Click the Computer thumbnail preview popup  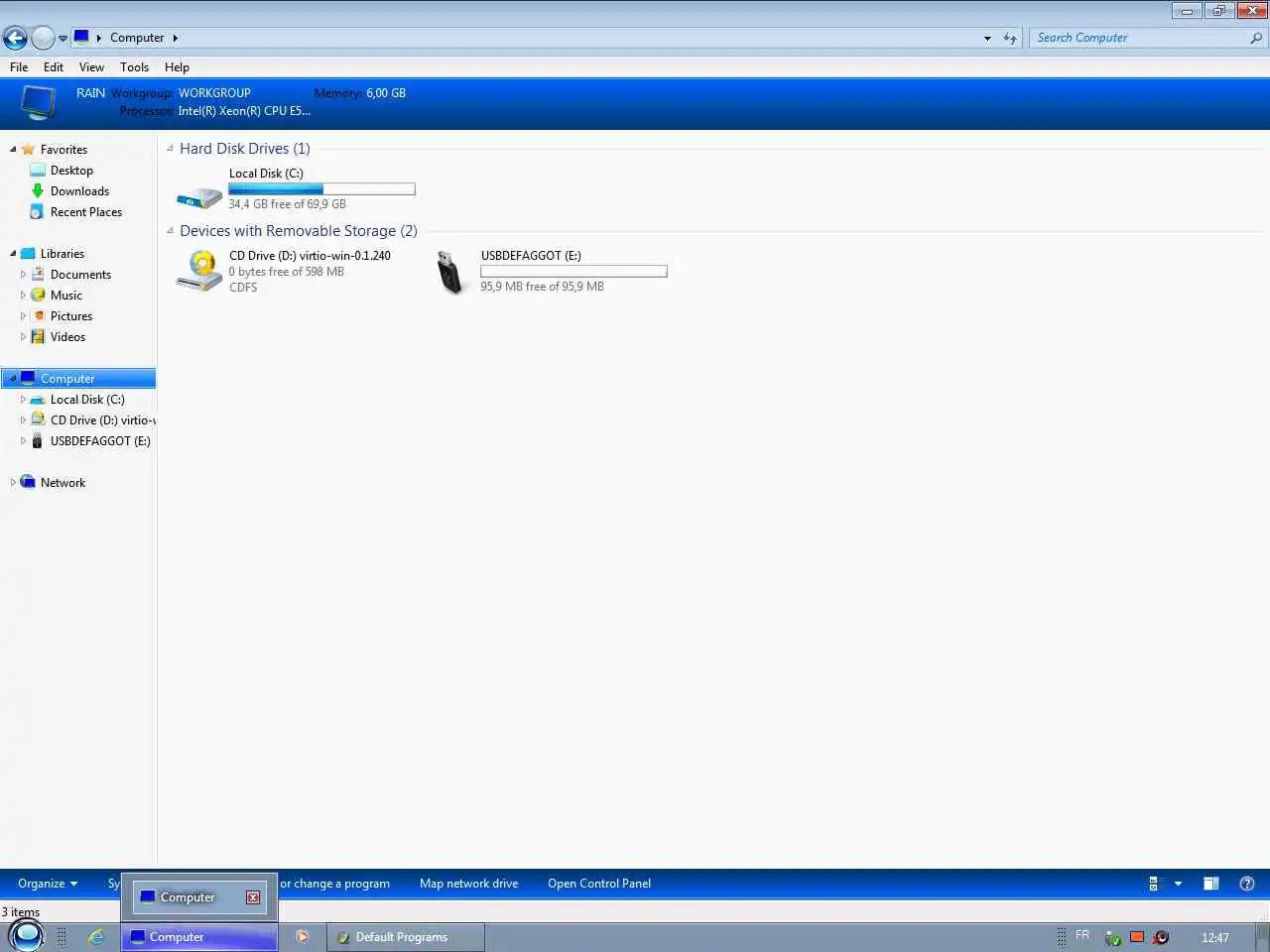coord(199,897)
